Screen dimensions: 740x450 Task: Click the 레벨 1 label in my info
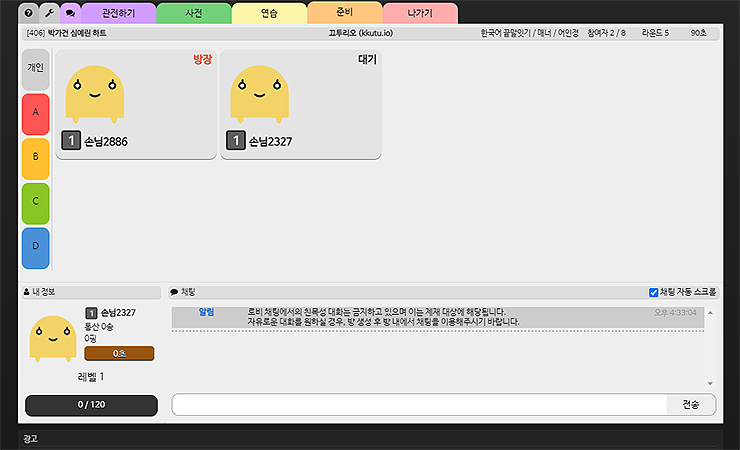click(91, 377)
